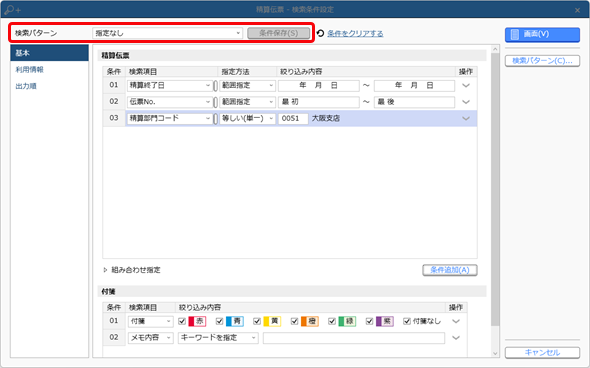The height and width of the screenshot is (368, 590).
Task: Click the reset arrow icon beside 条件をクリアする
Action: tap(320, 33)
